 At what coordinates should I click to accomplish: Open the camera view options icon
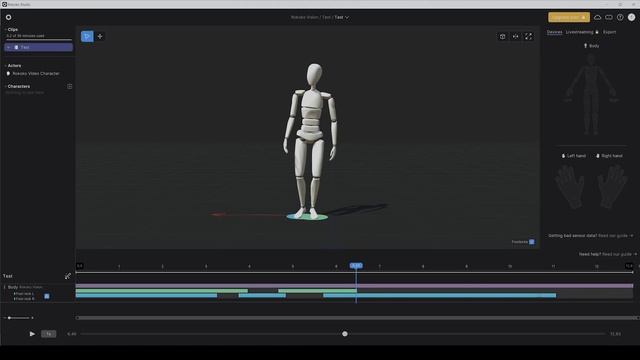(502, 37)
